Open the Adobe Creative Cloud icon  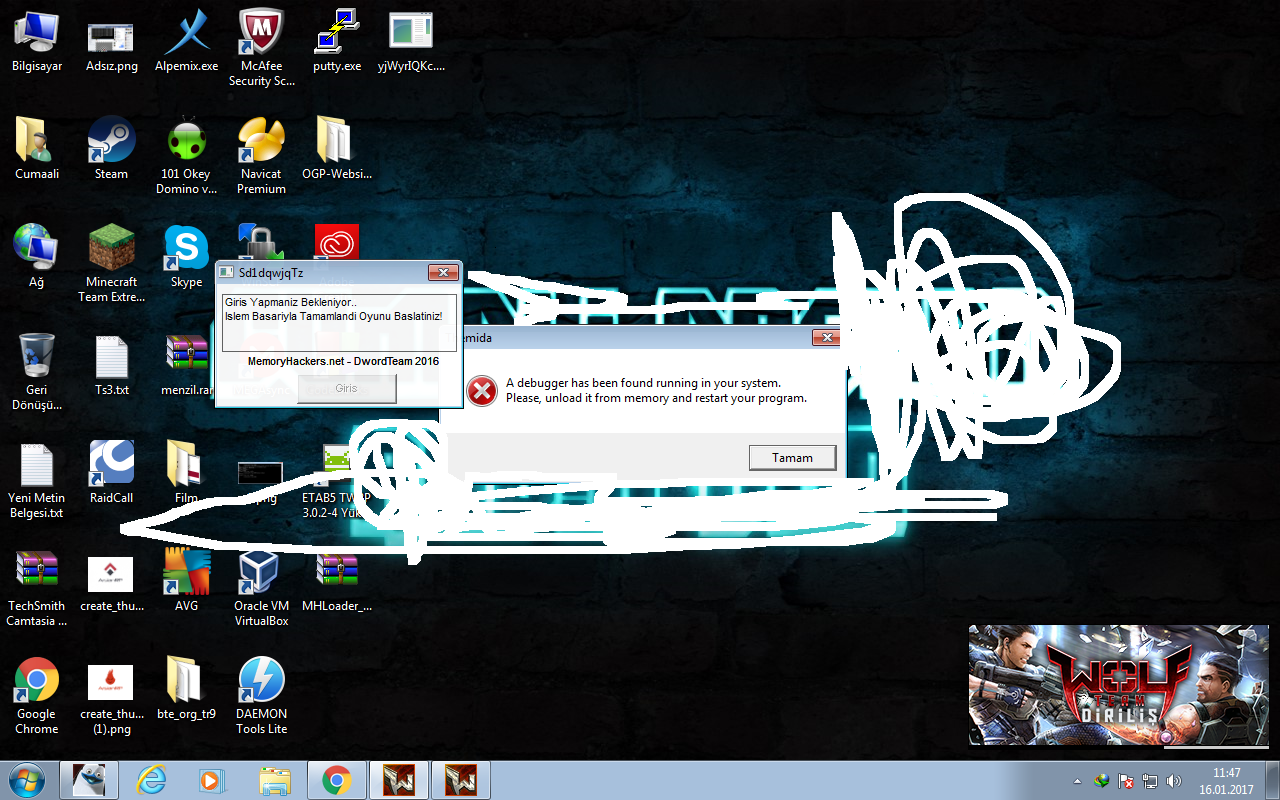337,241
